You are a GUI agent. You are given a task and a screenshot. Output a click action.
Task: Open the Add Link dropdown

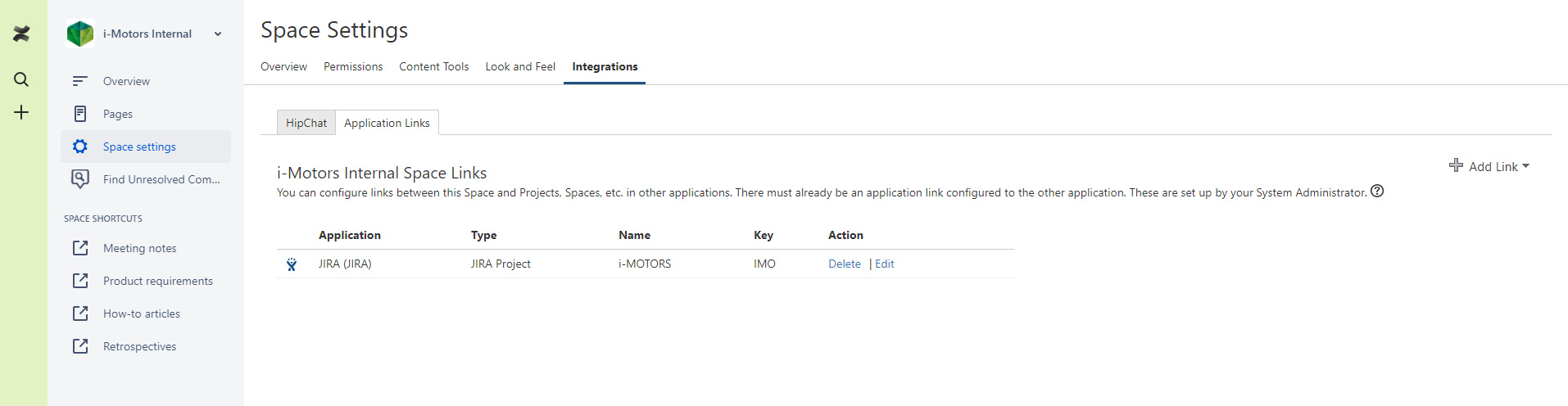[1489, 166]
